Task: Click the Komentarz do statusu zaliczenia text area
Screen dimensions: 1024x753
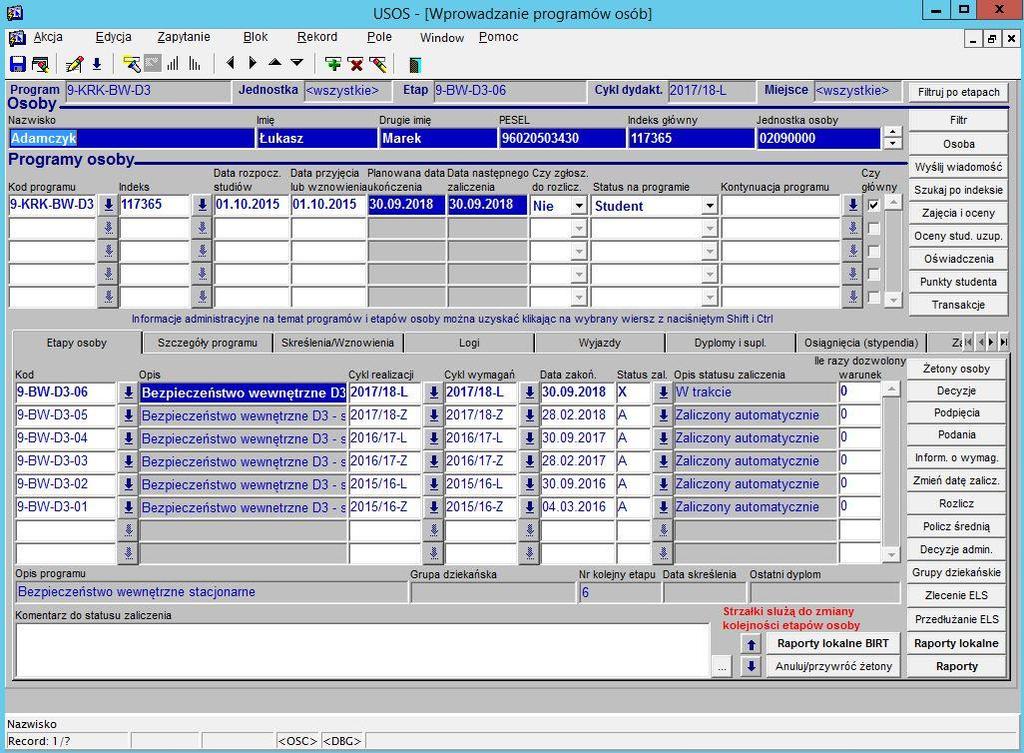Action: click(x=362, y=650)
